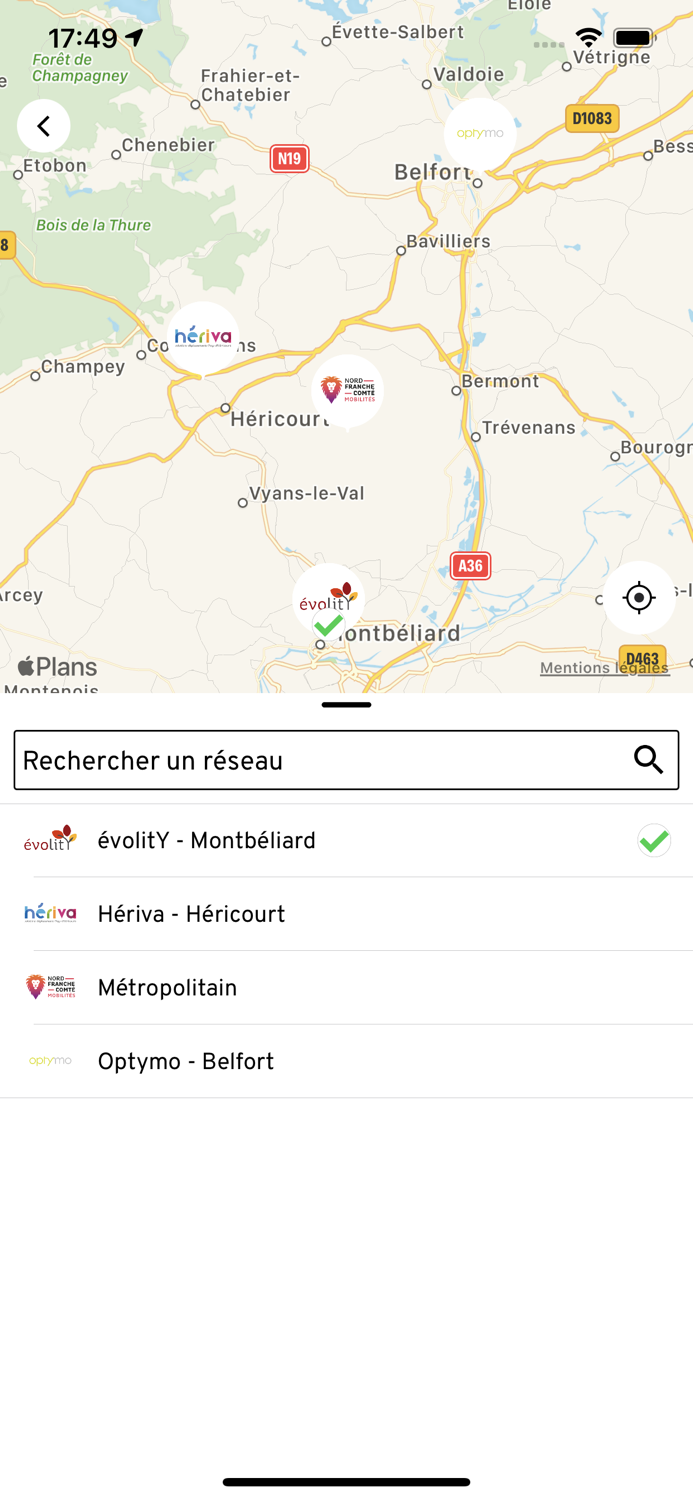Select the hériva map marker near Héricourt
Image resolution: width=693 pixels, height=1500 pixels.
coord(204,333)
